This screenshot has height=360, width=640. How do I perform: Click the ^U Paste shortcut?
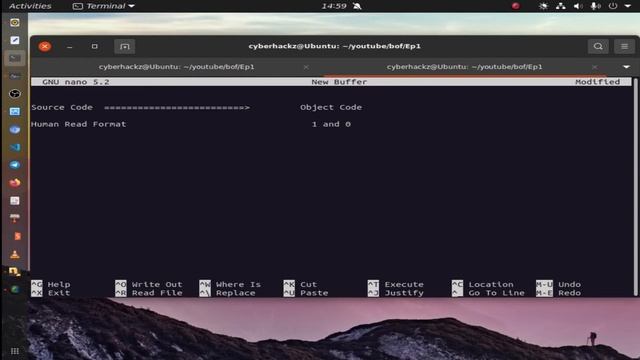(x=306, y=293)
